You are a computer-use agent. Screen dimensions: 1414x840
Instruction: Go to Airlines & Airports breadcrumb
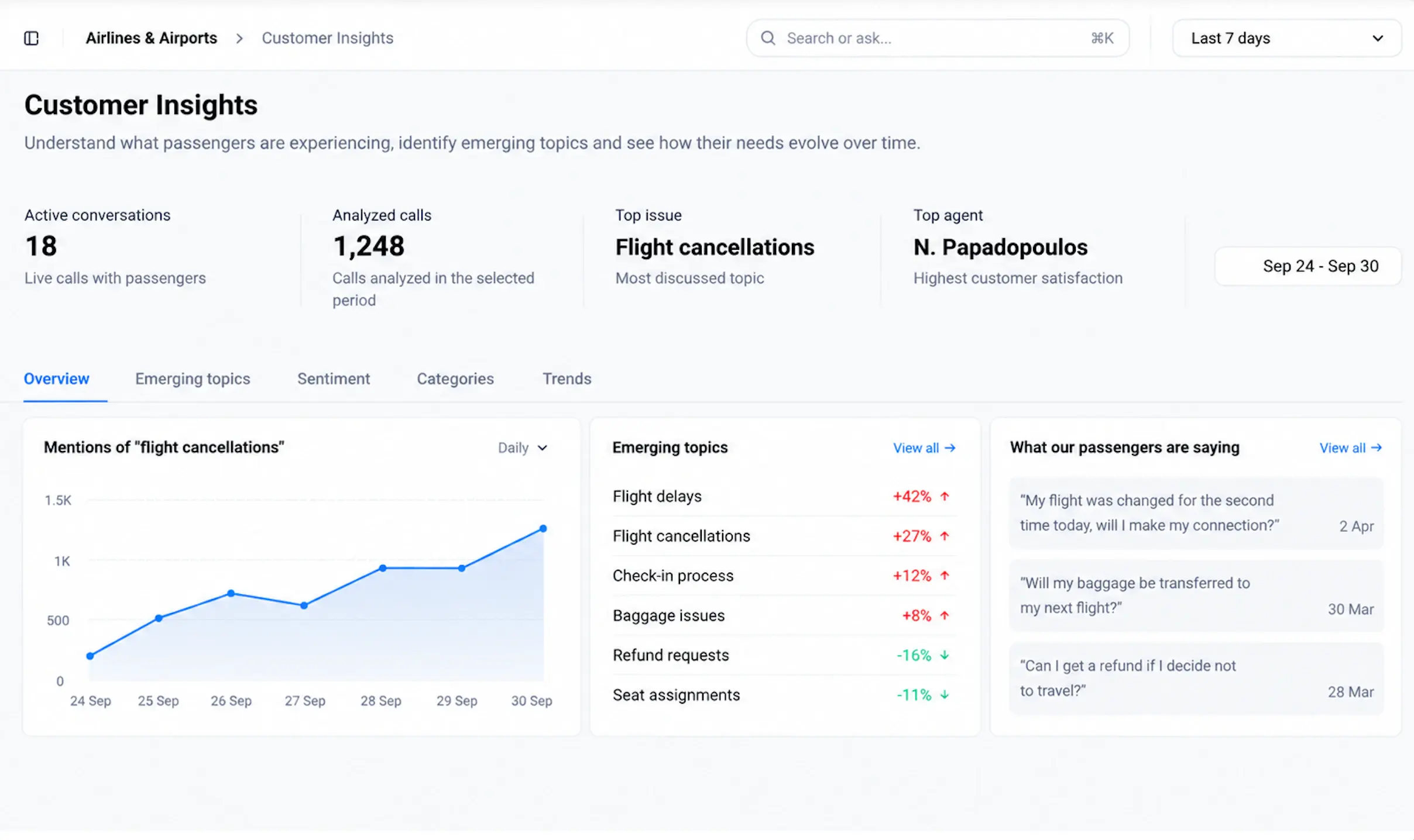152,38
